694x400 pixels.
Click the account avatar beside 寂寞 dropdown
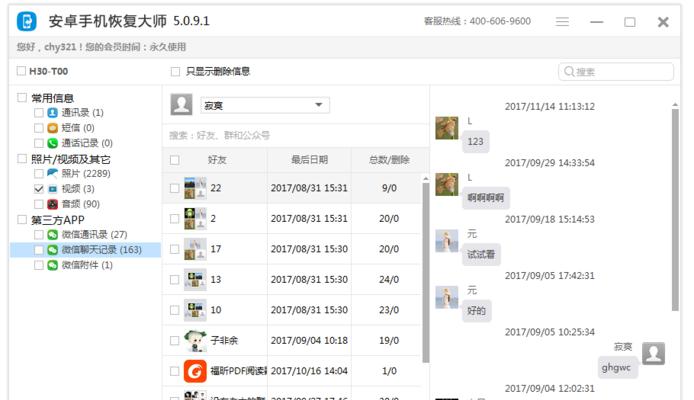pos(181,104)
